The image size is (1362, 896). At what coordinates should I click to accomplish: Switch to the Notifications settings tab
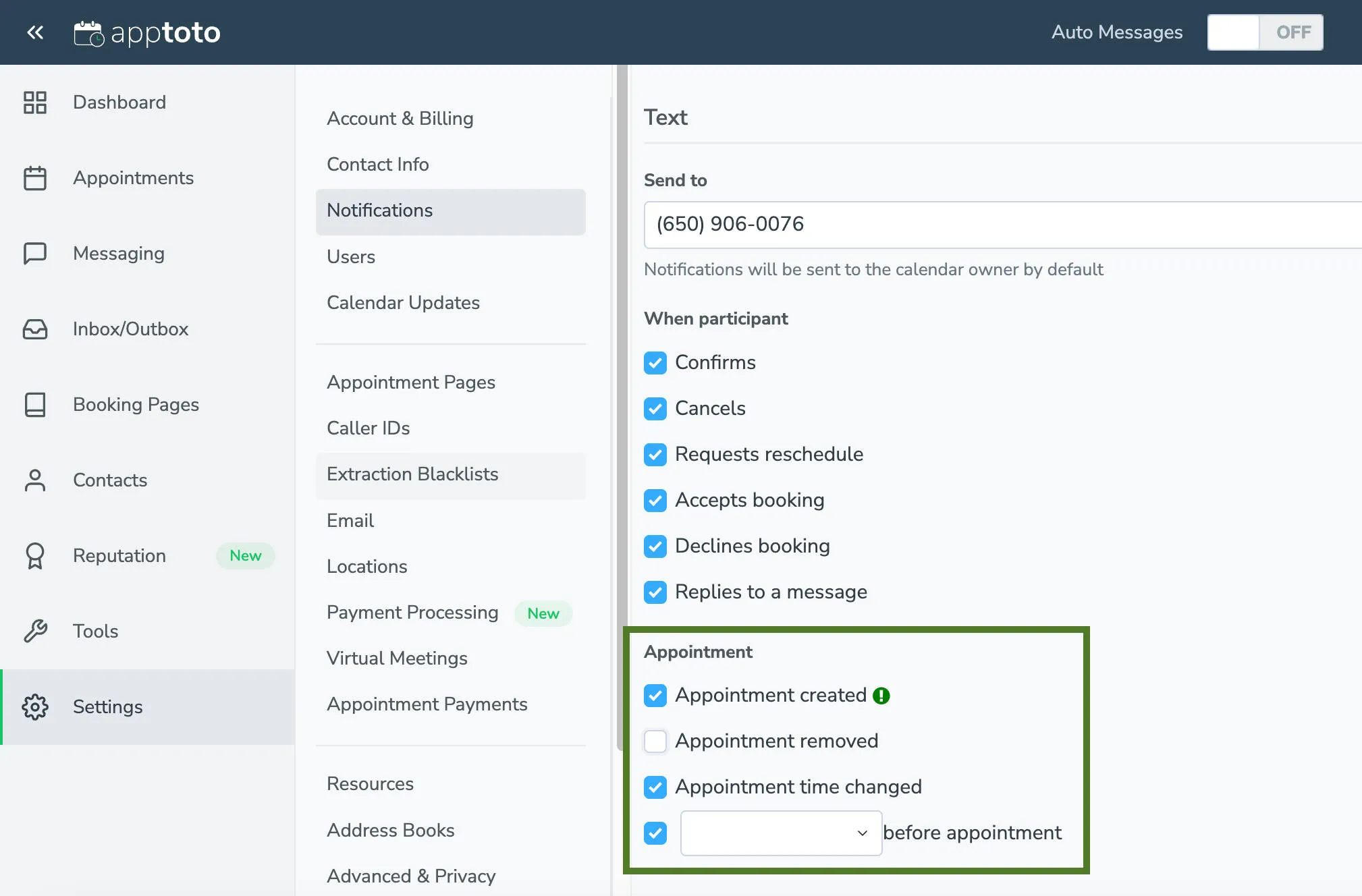tap(380, 211)
